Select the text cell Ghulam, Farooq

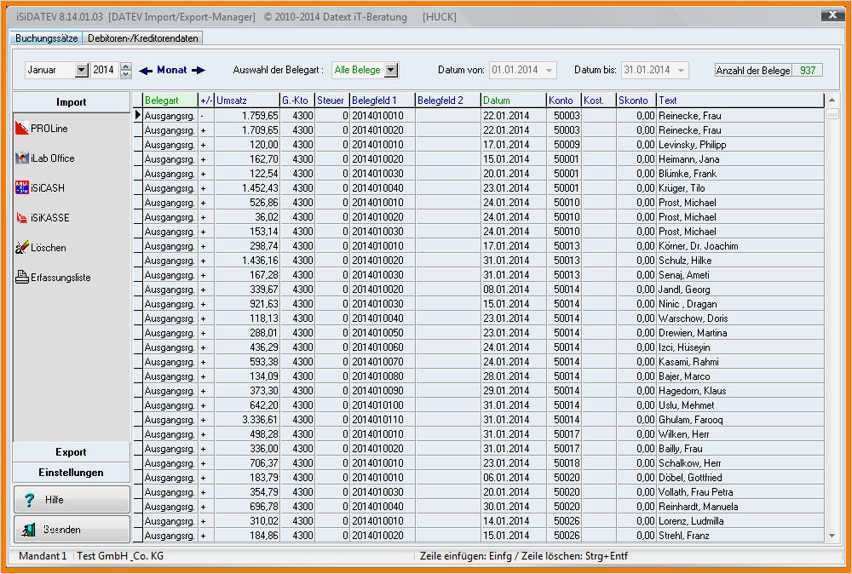tap(740, 420)
